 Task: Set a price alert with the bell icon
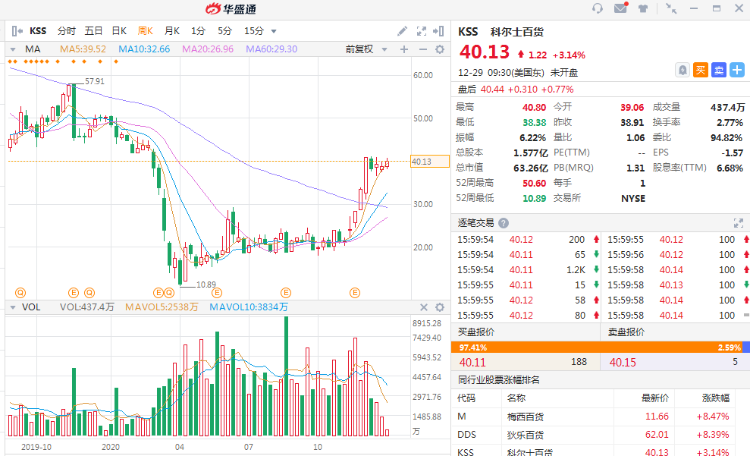(x=683, y=70)
